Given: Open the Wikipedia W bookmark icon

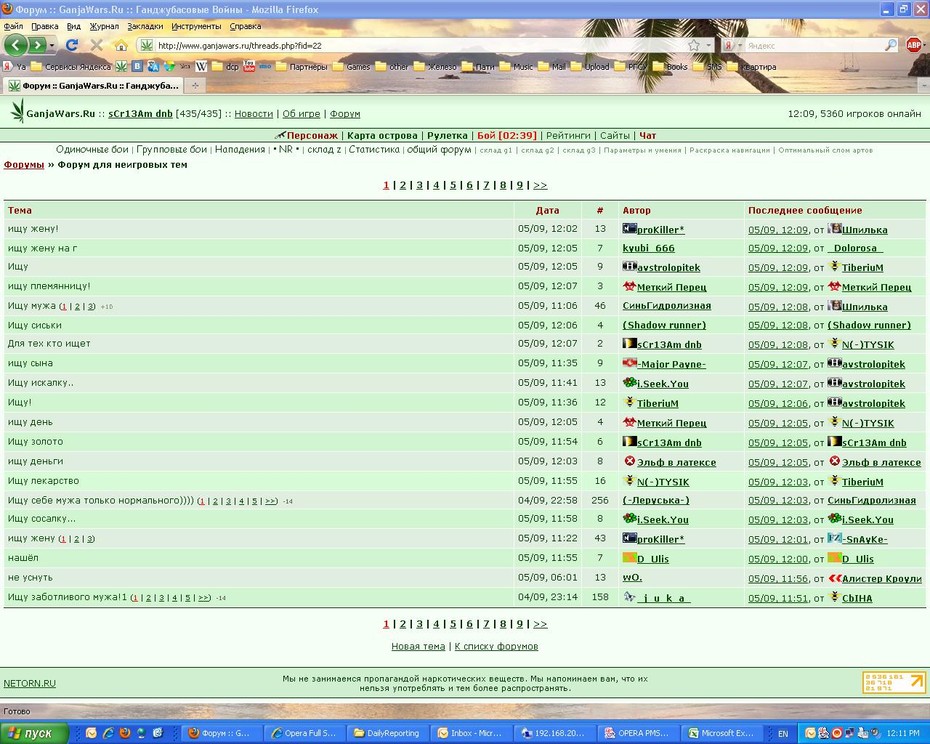Looking at the screenshot, I should point(202,66).
